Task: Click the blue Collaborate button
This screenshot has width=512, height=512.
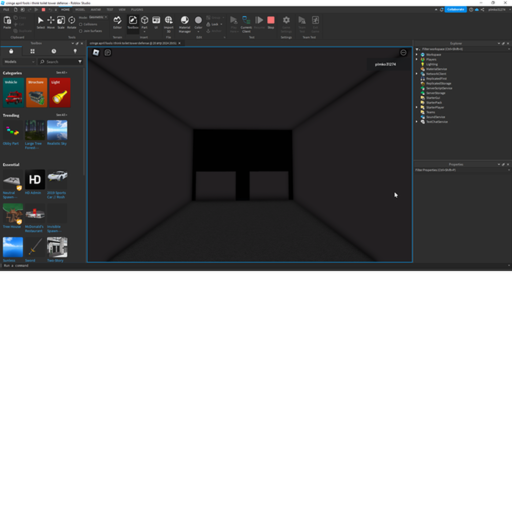Action: point(456,10)
